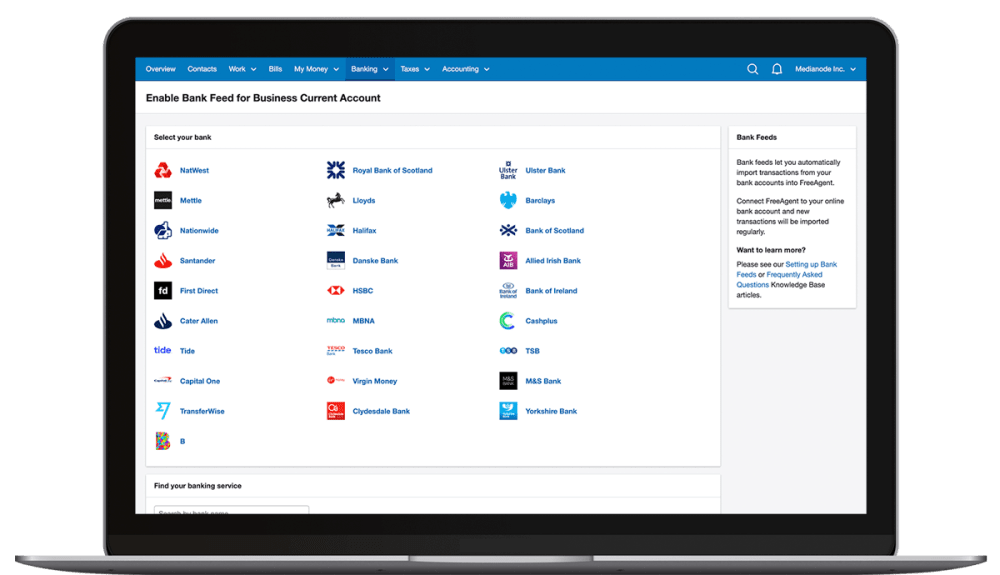The height and width of the screenshot is (575, 1000).
Task: Choose the Tesco Bank link
Action: tap(372, 351)
